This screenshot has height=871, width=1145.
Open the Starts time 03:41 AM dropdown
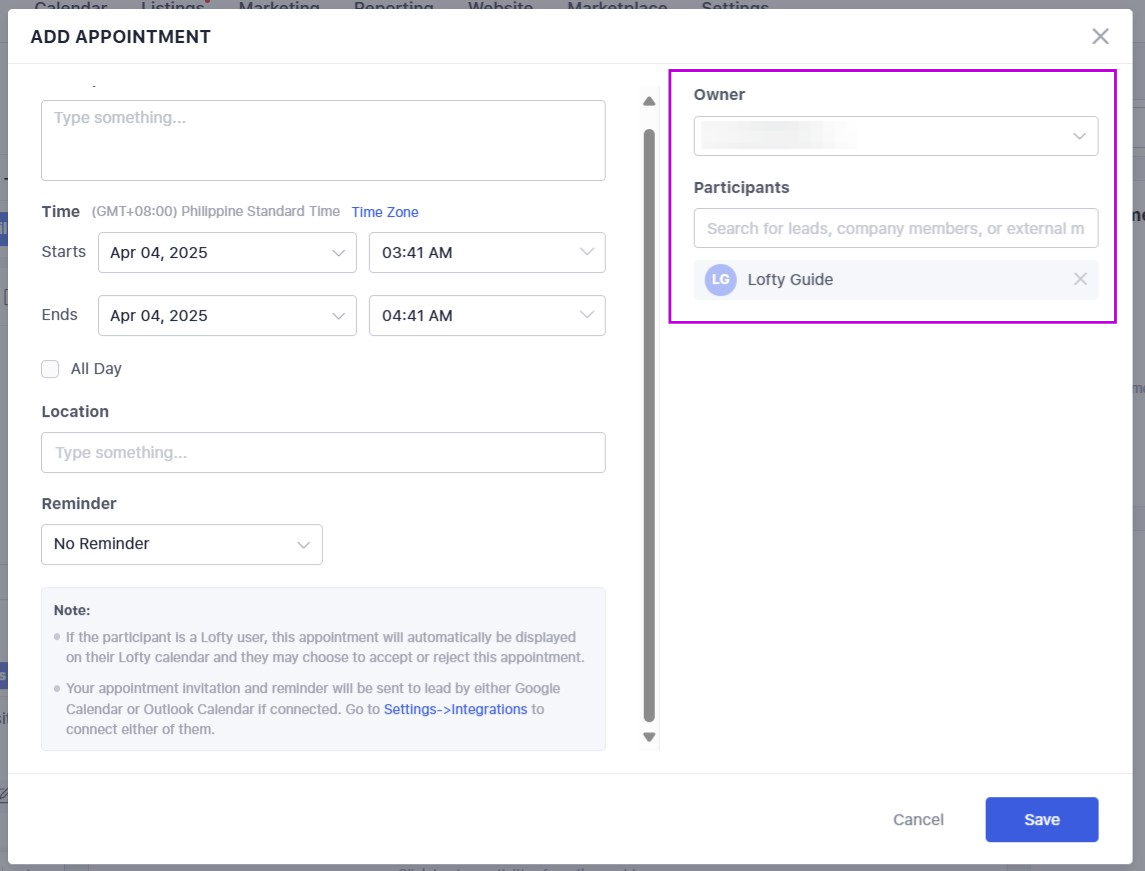487,253
